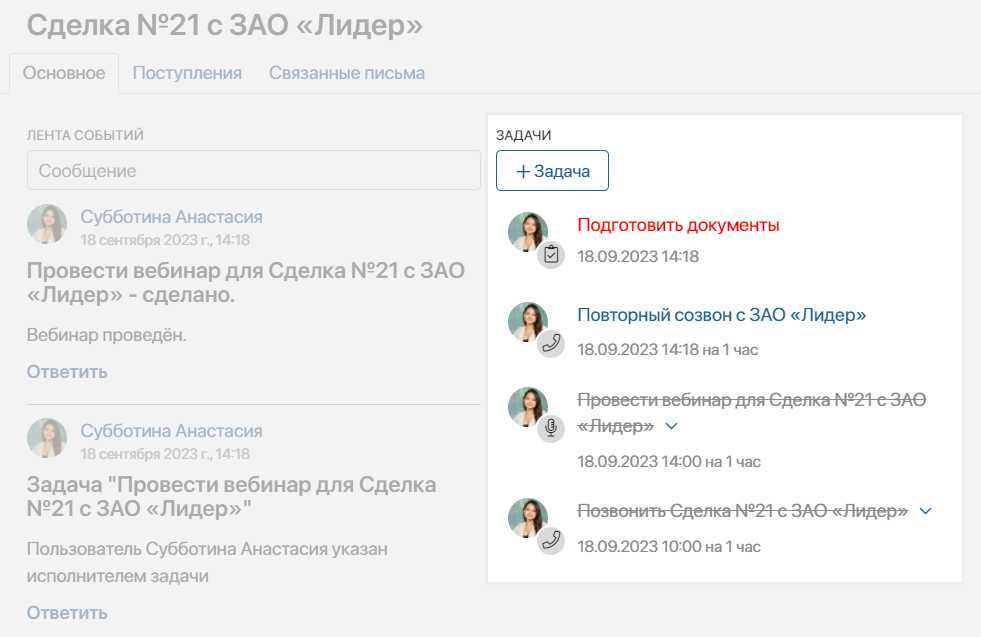Viewport: 981px width, 637px height.
Task: Open completed task Провести вебинар для Сделка №21
Action: click(751, 413)
